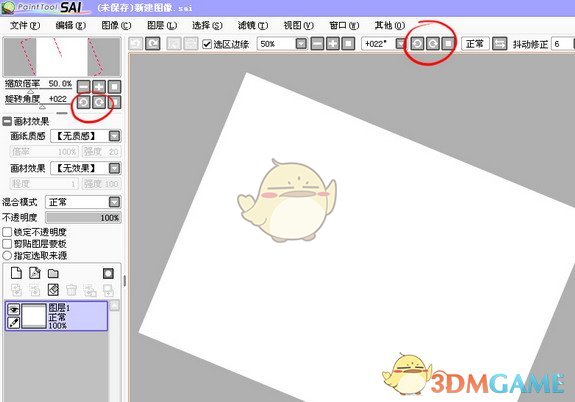Screen dimensions: 575x402
Task: Reset zoom in navigator panel
Action: [x=114, y=87]
